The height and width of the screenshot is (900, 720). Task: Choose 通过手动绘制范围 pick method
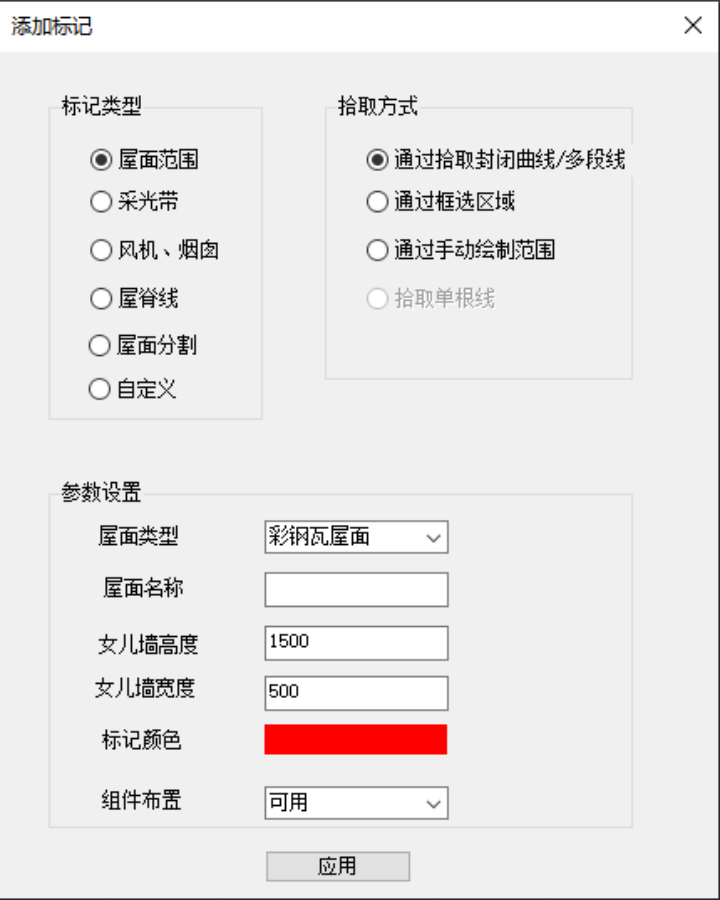point(377,250)
